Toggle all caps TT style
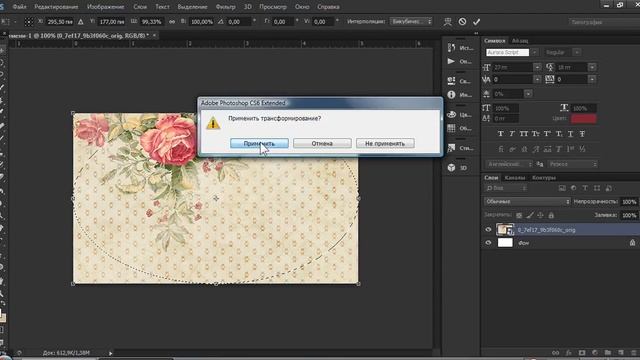Image resolution: width=640 pixels, height=360 pixels. tap(524, 134)
